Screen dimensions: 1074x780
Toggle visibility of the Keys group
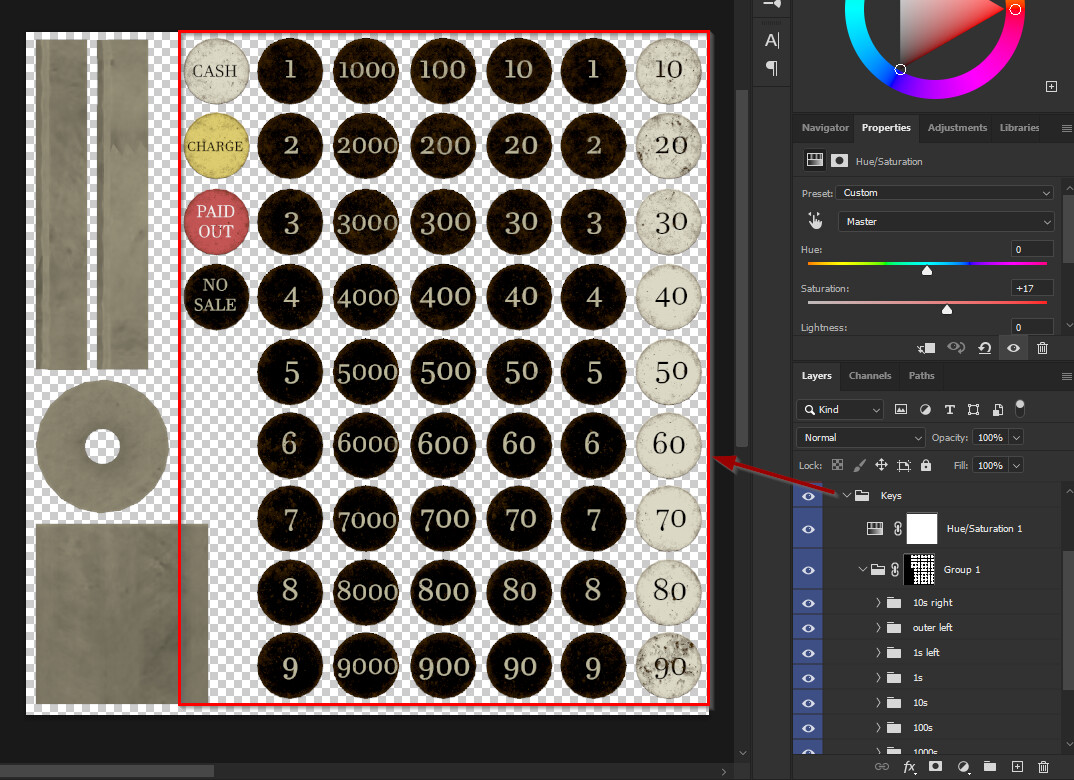pos(807,495)
